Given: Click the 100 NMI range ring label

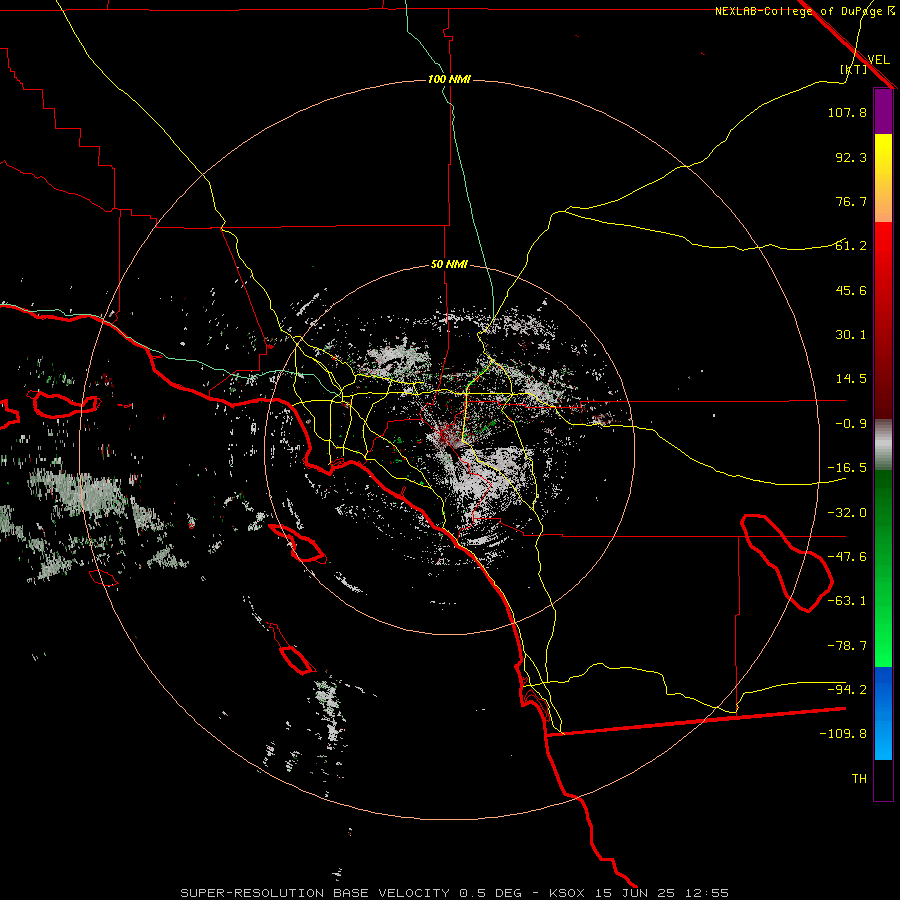Looking at the screenshot, I should pos(449,79).
